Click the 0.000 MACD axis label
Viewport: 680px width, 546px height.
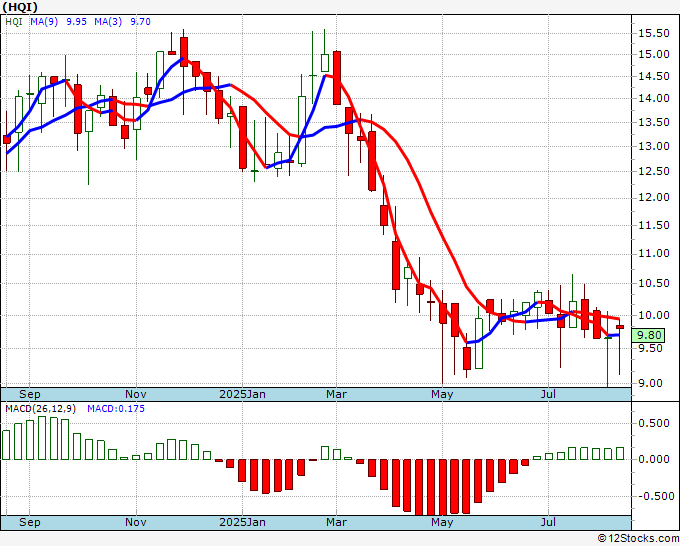coord(654,459)
